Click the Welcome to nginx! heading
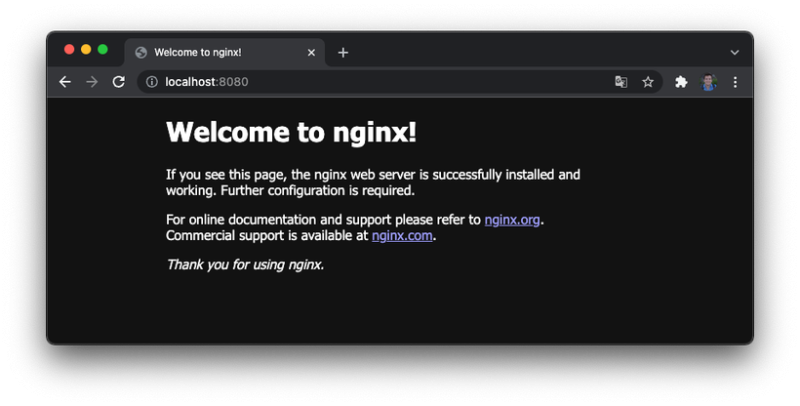Screen dimensions: 800x406 coord(291,132)
